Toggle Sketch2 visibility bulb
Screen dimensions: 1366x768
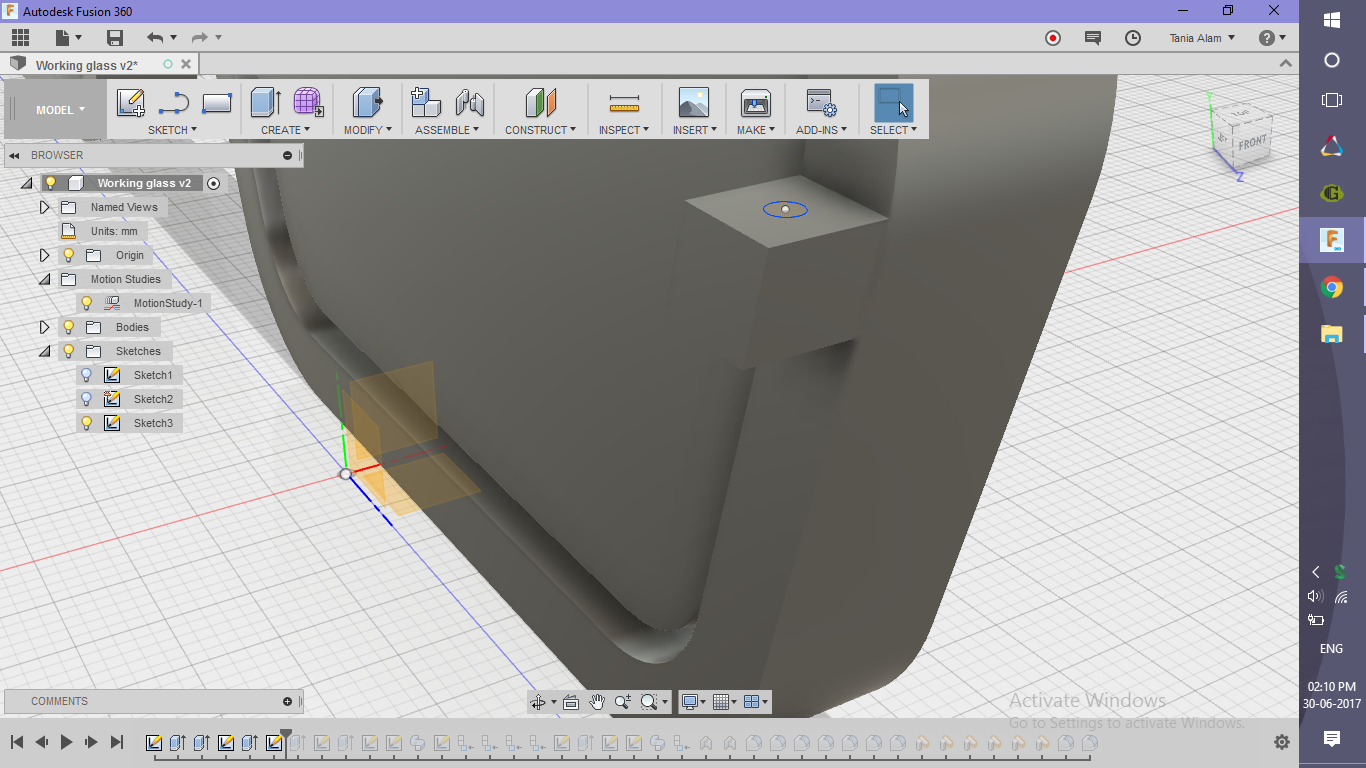click(x=86, y=399)
